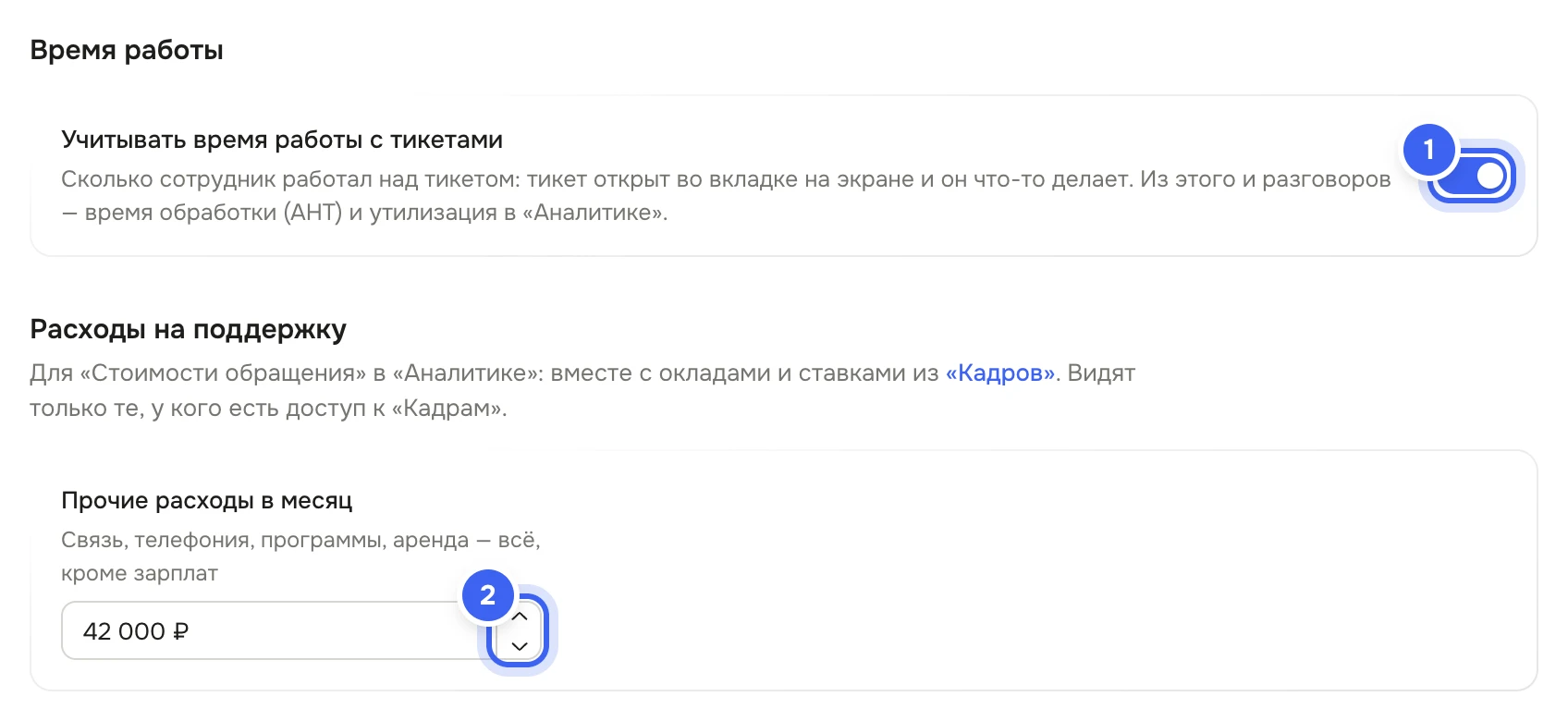Image resolution: width=1568 pixels, height=721 pixels.
Task: Click the description starting «Сколько сотрудник работал»
Action: coord(726,196)
